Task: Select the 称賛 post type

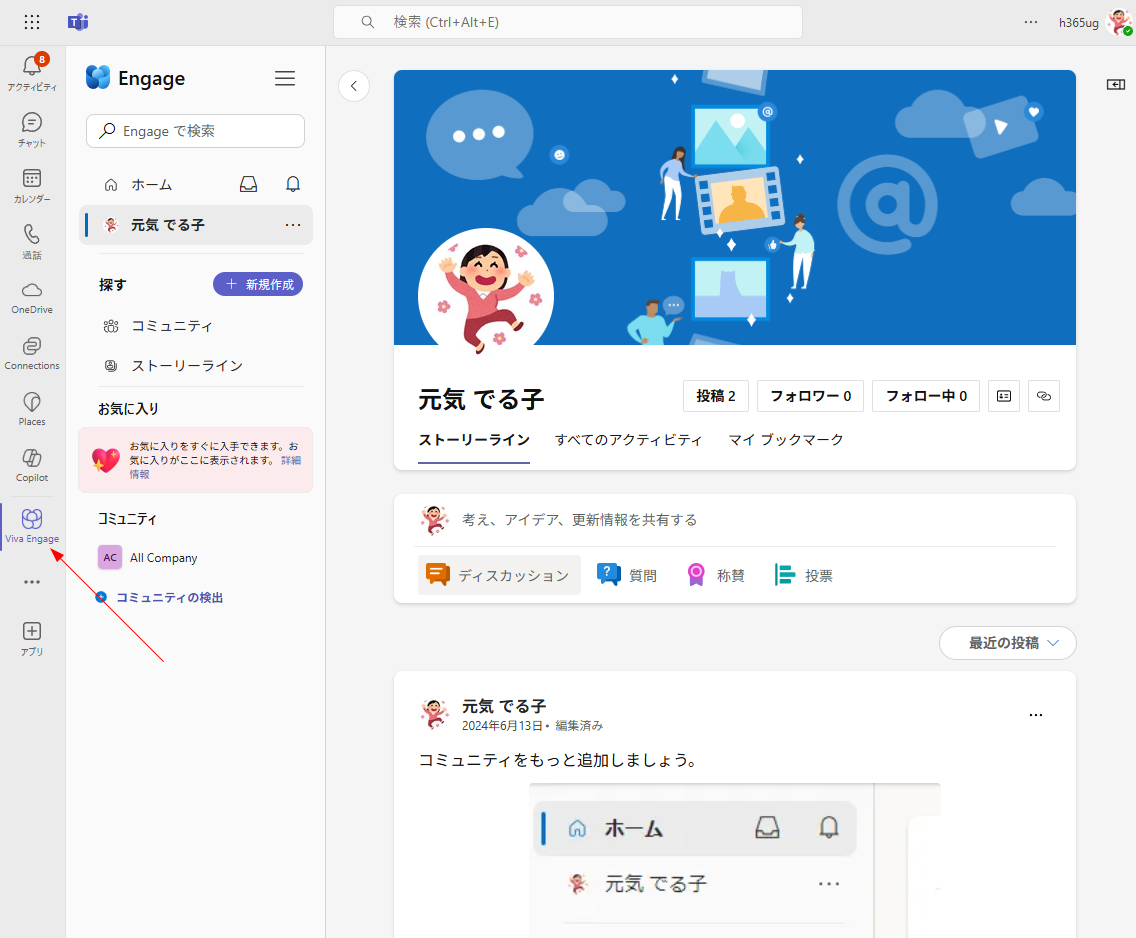Action: coord(715,575)
